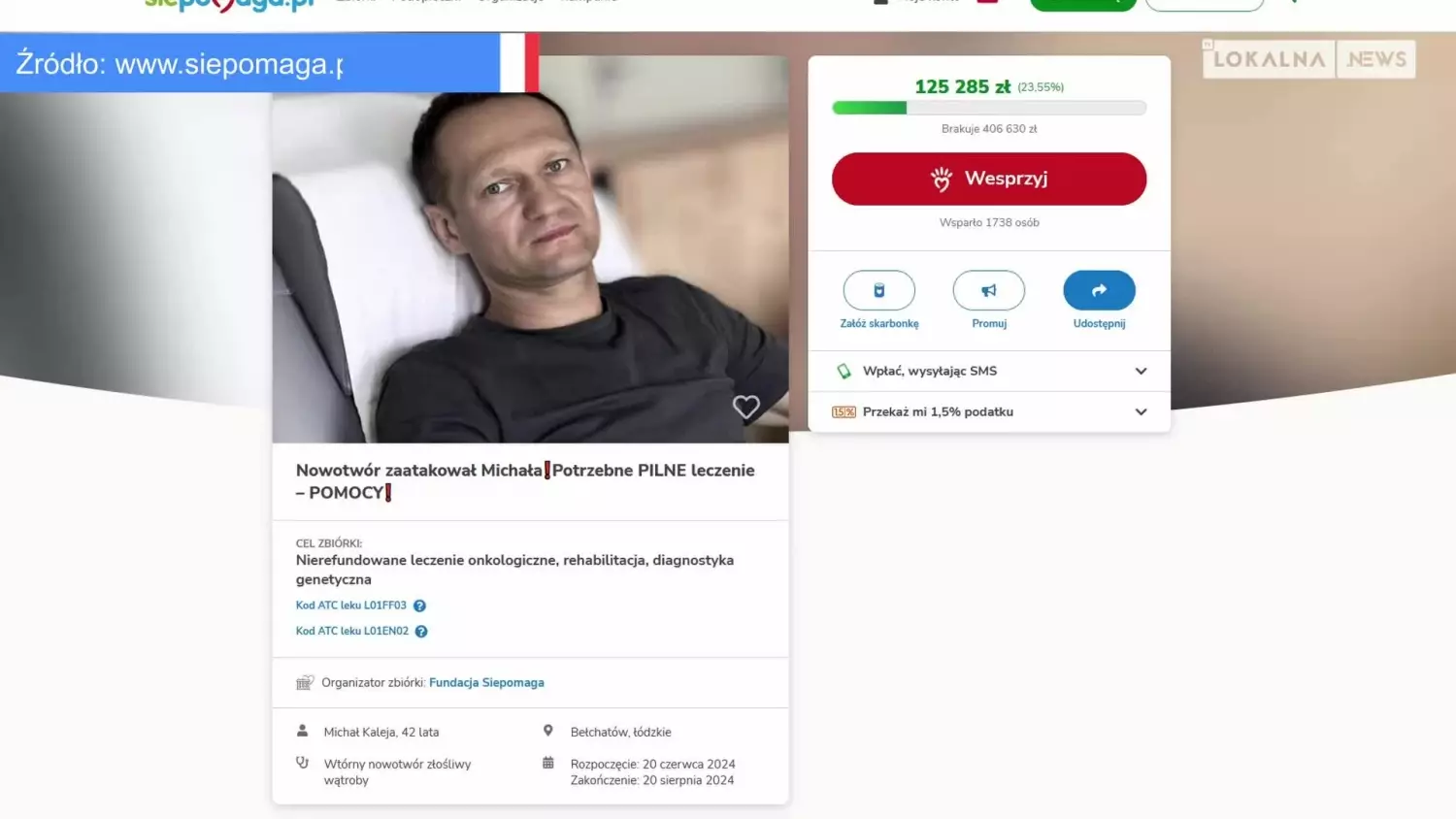Click the fundraiser photo of Michał

pyautogui.click(x=530, y=249)
